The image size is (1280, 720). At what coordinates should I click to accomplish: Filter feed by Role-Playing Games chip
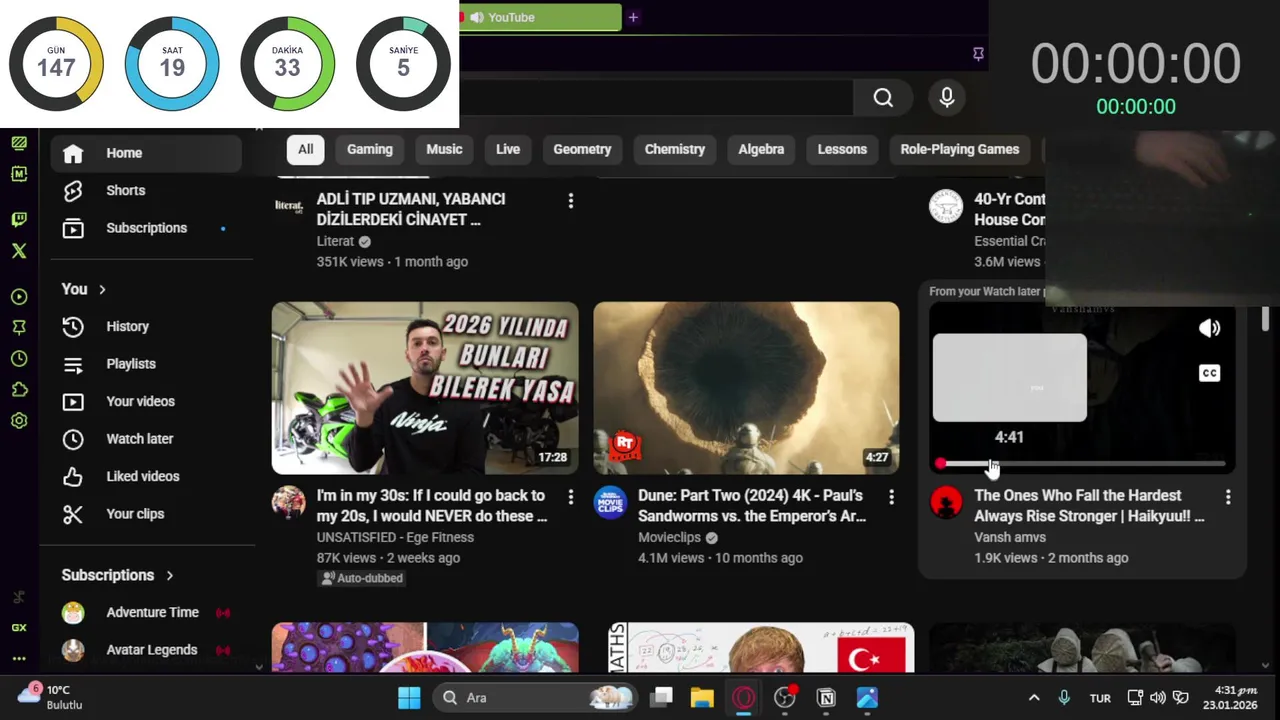[x=960, y=149]
